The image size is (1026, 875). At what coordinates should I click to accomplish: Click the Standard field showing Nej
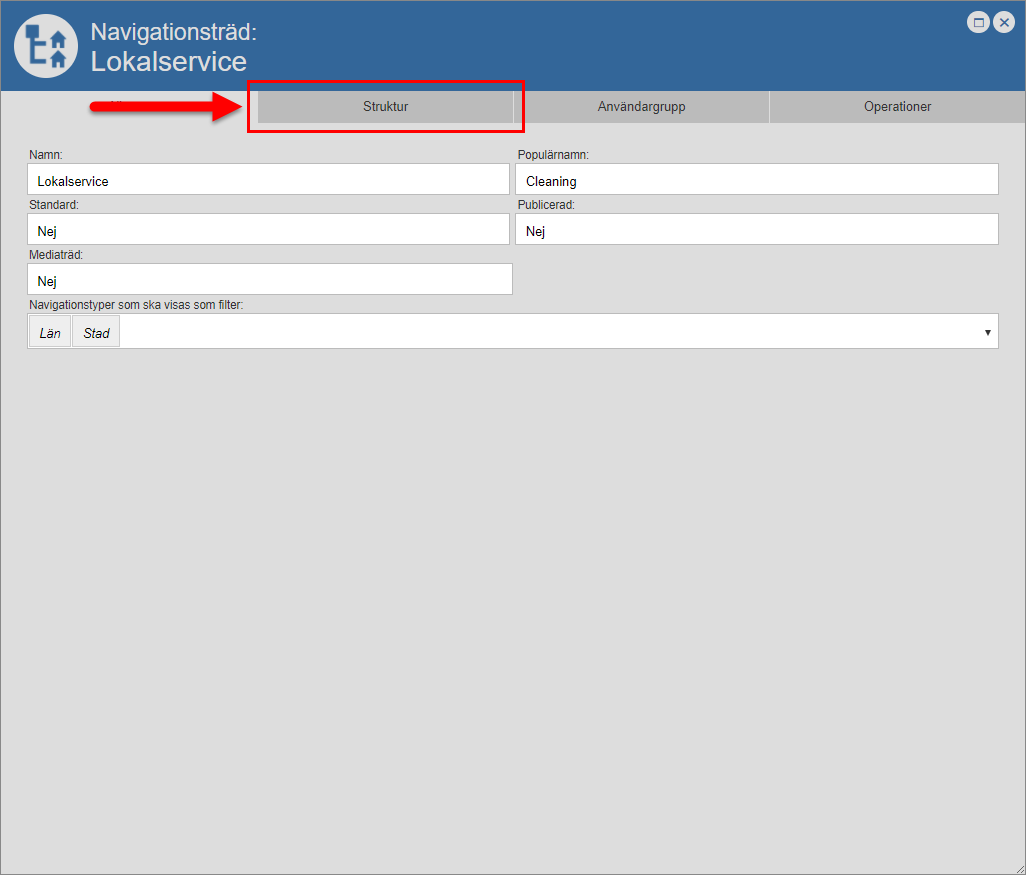click(x=268, y=230)
